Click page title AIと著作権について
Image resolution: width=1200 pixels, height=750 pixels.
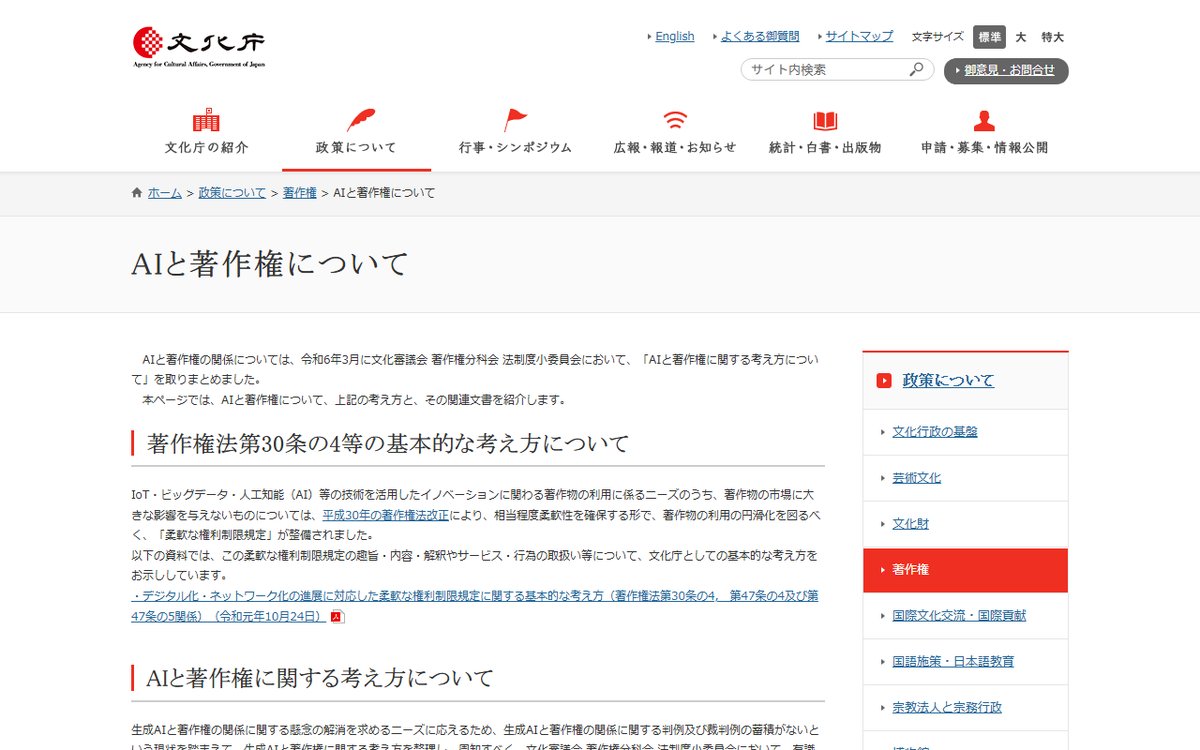[x=271, y=264]
